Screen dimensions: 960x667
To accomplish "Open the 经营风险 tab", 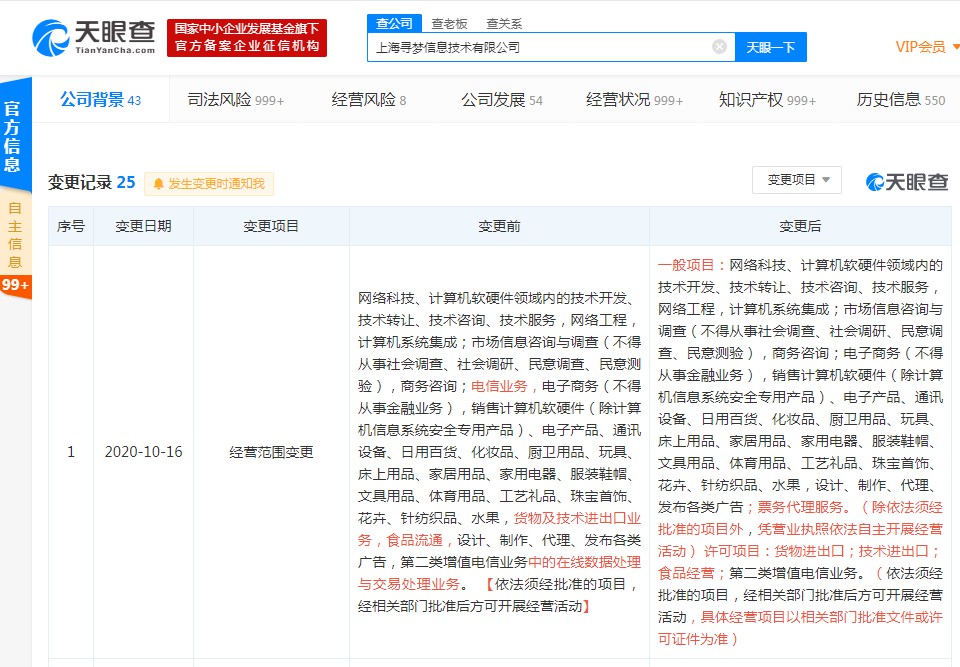I will coord(369,100).
